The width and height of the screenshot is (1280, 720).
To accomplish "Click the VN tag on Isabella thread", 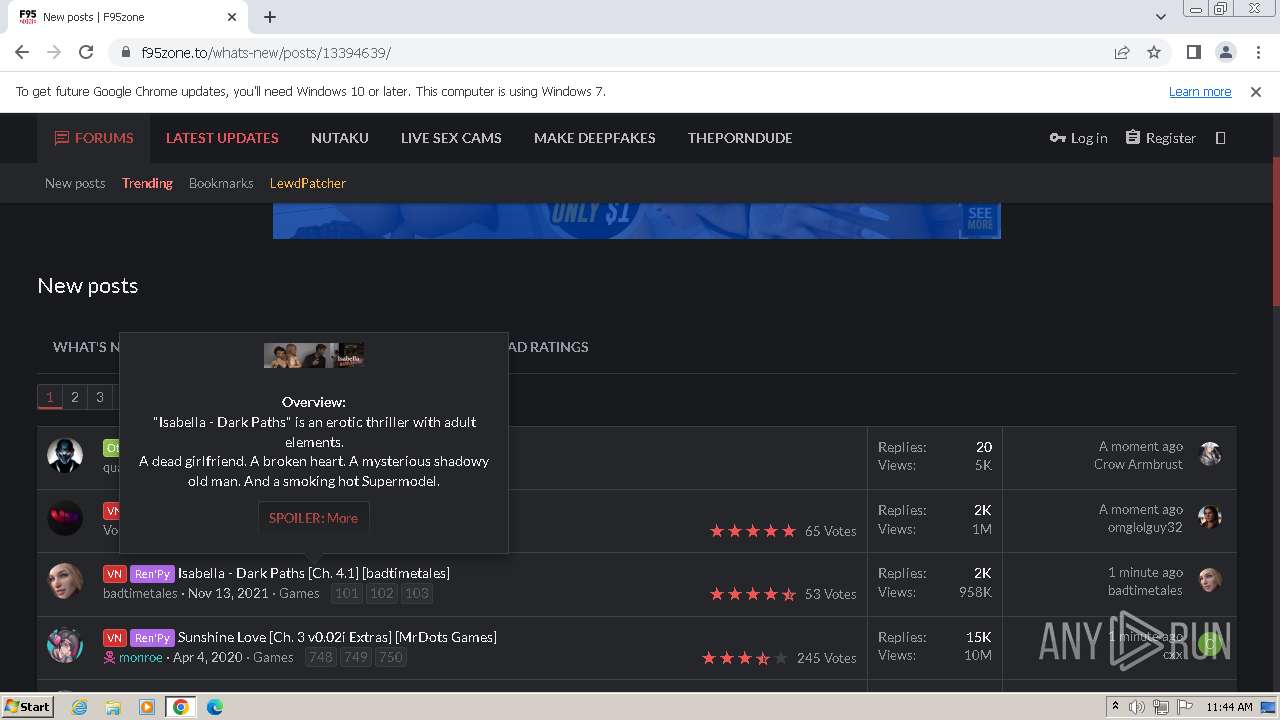I will click(x=114, y=574).
